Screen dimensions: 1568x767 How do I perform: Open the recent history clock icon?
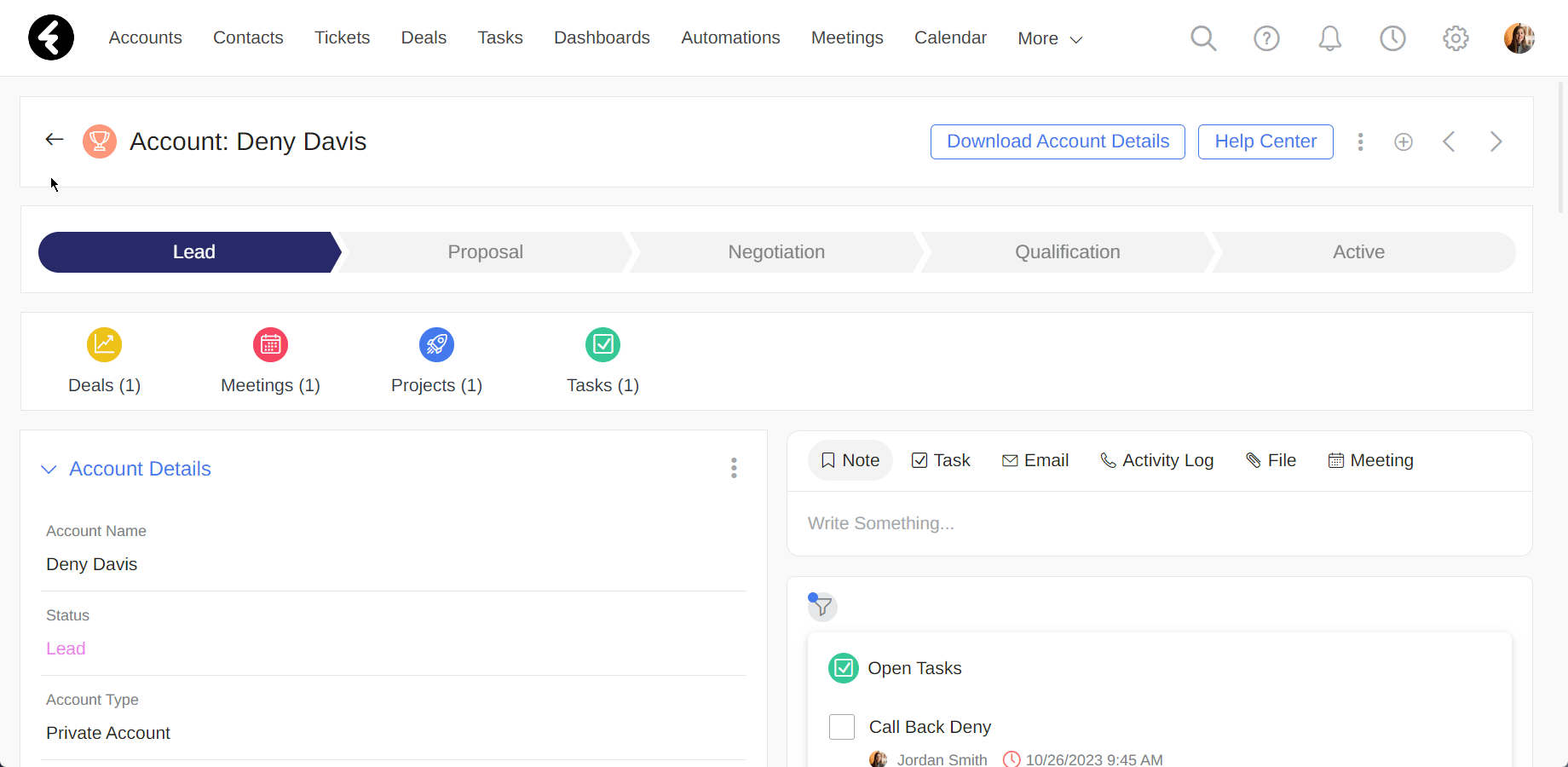[1392, 38]
